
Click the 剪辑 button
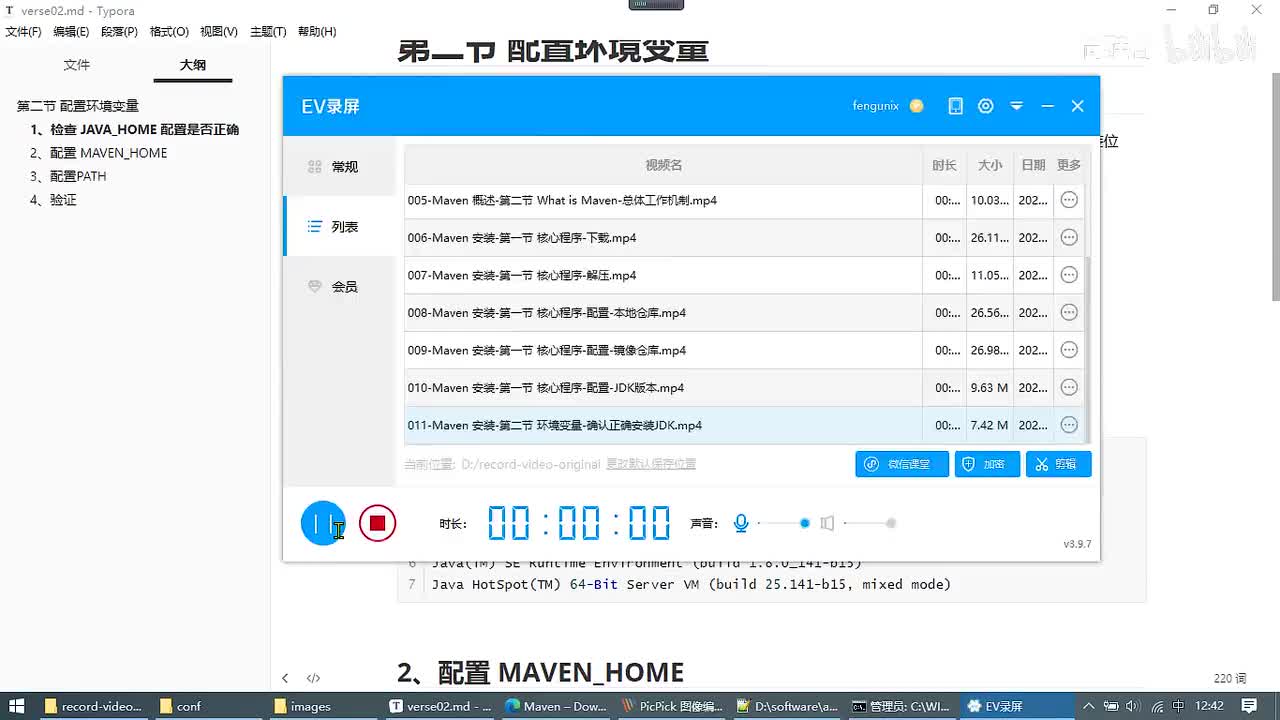(x=1058, y=464)
